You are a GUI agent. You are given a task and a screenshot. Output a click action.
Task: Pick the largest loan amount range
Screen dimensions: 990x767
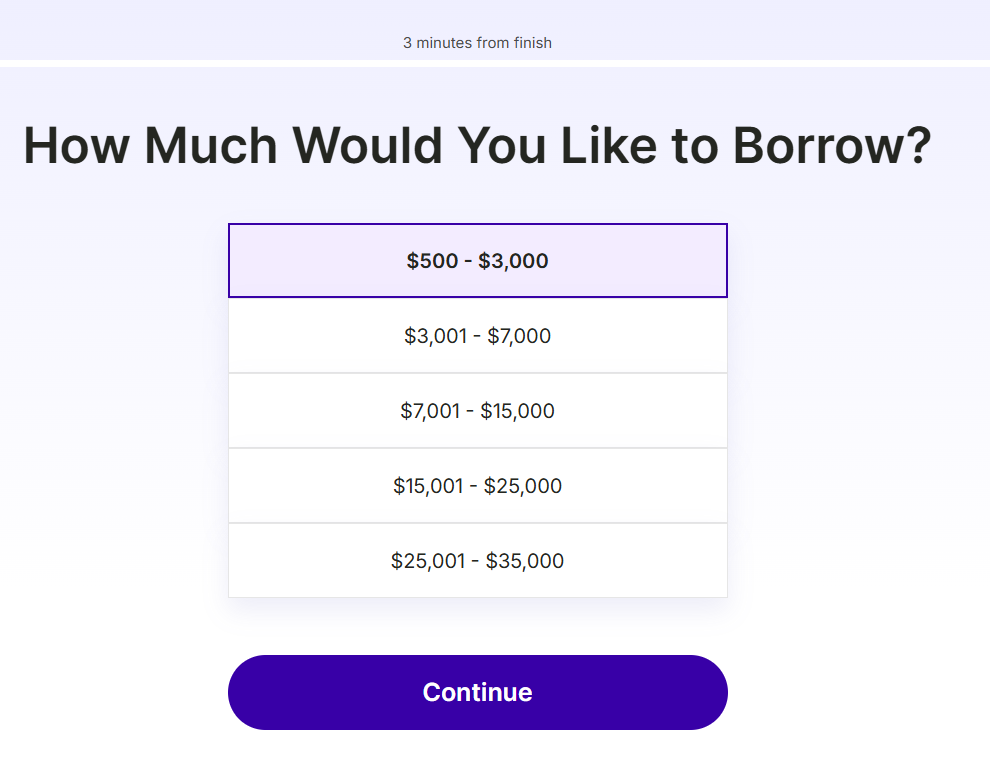pyautogui.click(x=477, y=561)
